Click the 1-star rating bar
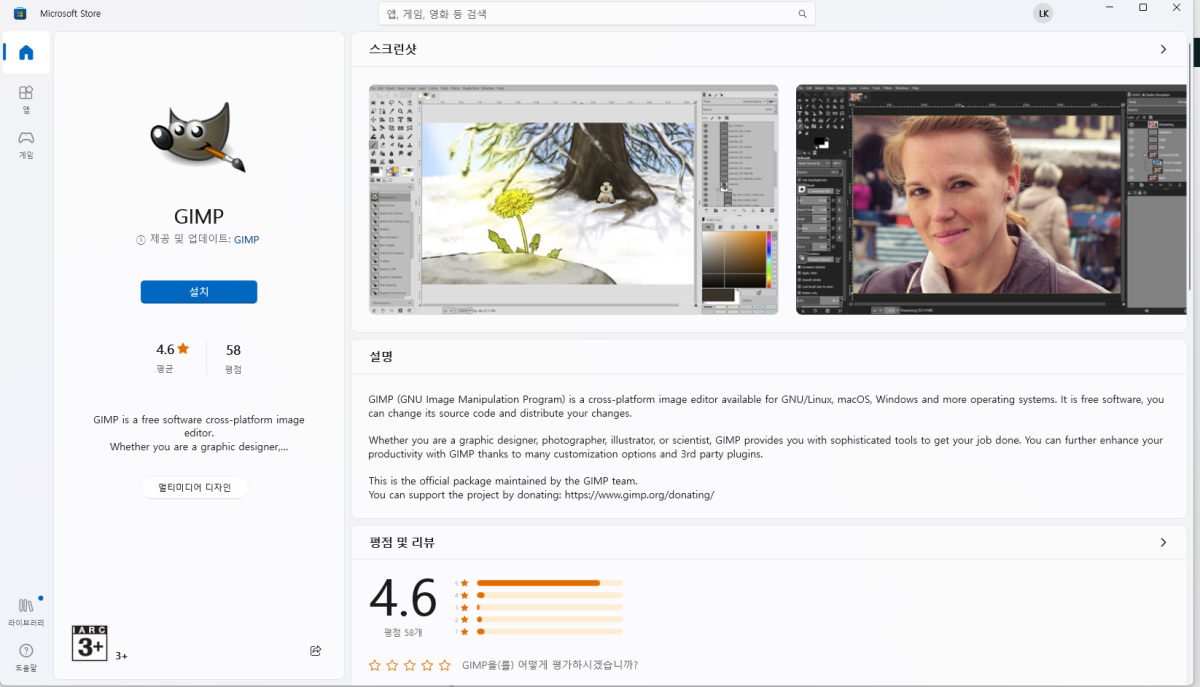 549,632
